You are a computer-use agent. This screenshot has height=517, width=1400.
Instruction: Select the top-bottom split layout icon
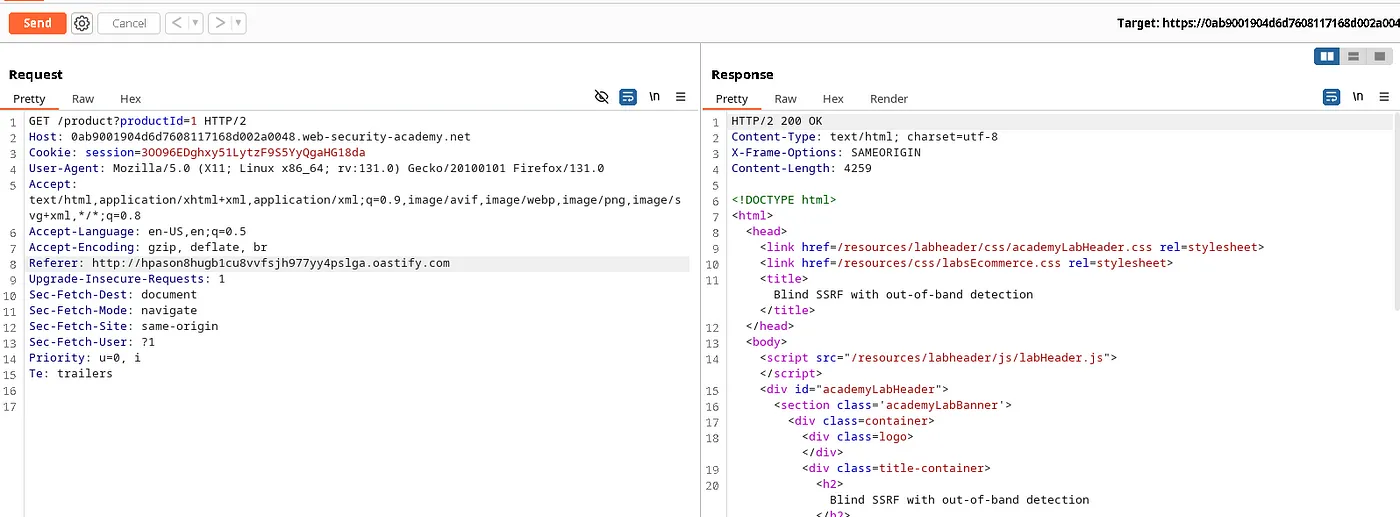(1353, 57)
